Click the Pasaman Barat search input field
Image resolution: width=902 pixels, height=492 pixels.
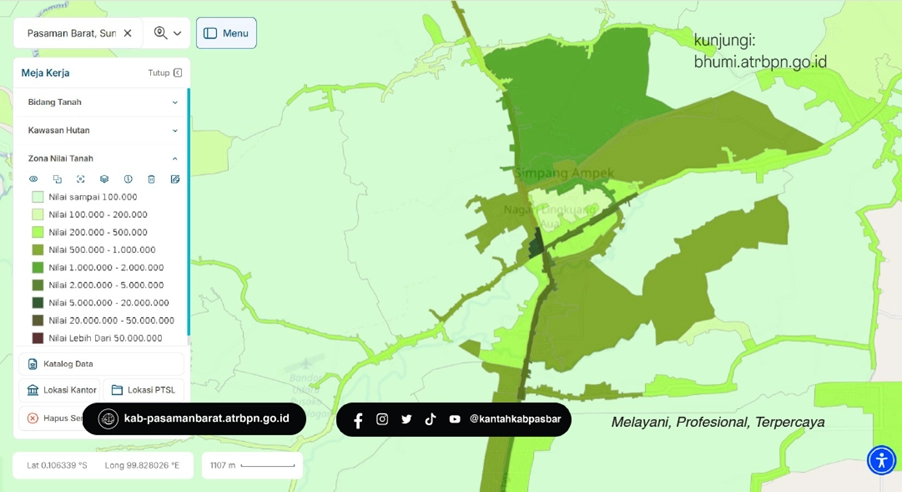(x=70, y=33)
